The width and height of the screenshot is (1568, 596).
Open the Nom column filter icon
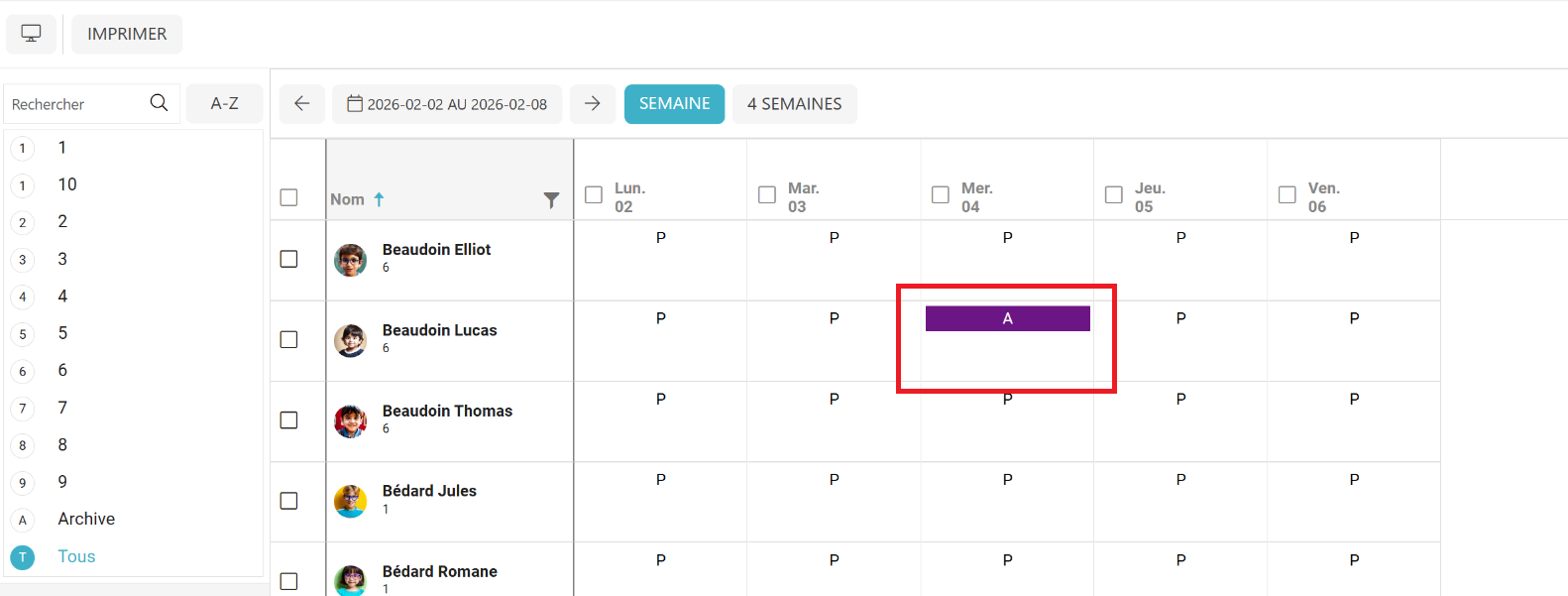[551, 200]
